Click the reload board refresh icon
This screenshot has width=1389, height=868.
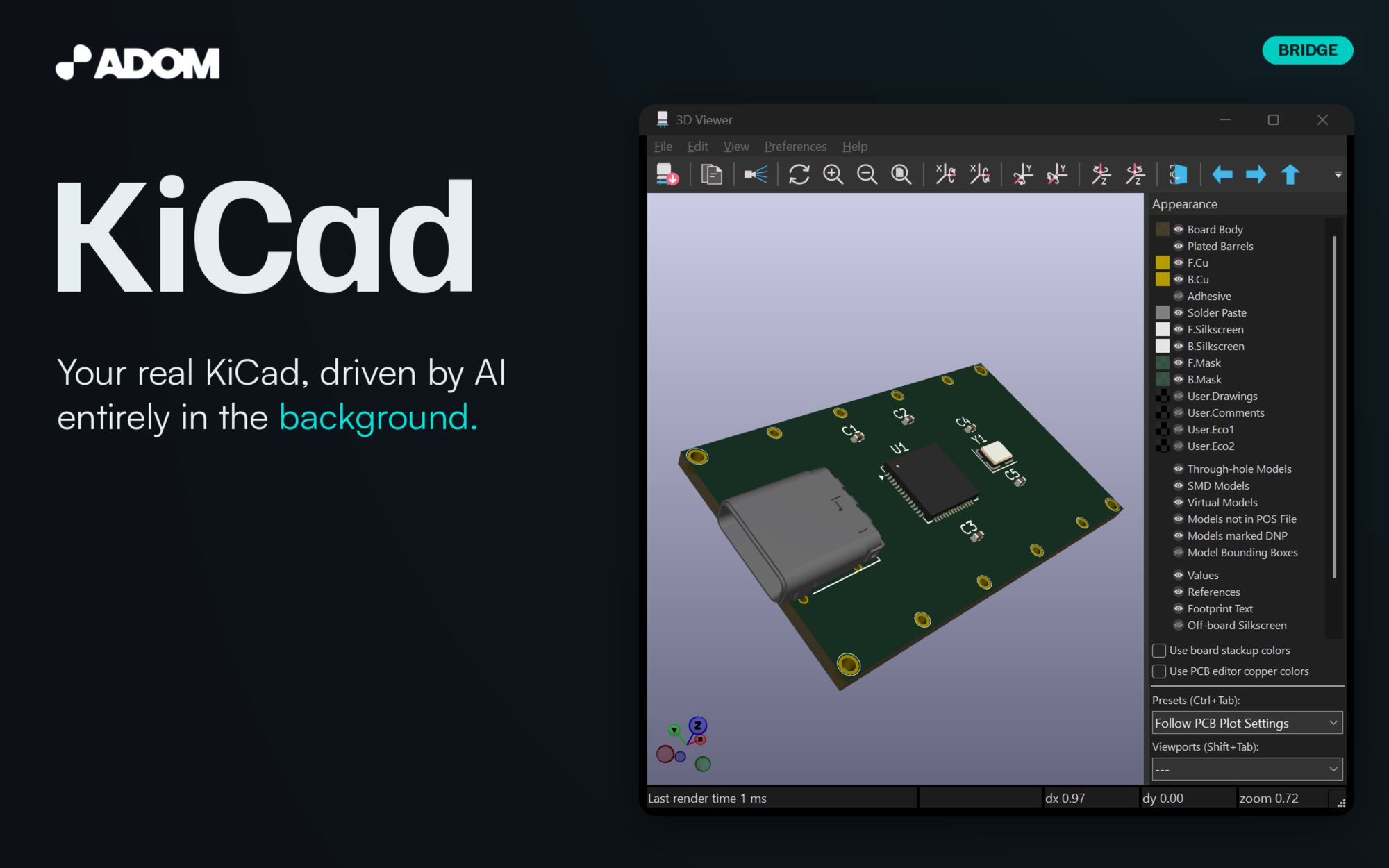click(x=799, y=174)
